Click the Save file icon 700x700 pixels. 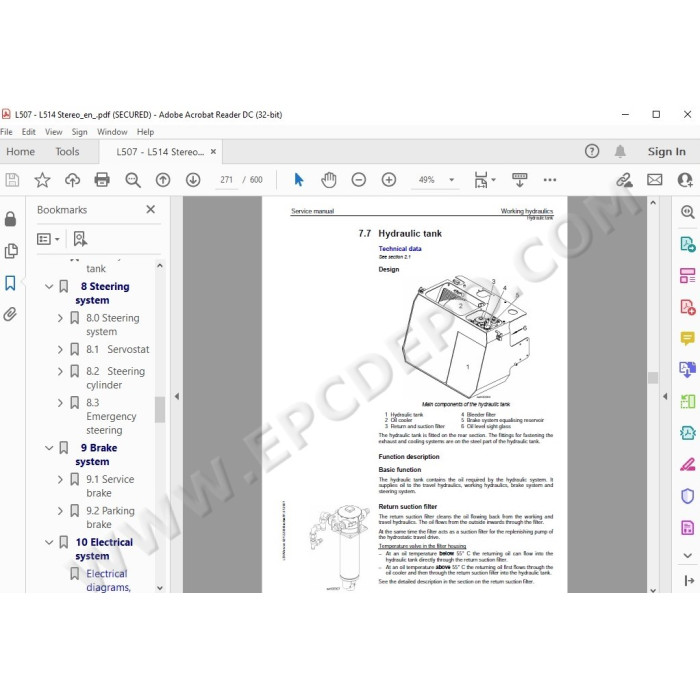point(12,180)
